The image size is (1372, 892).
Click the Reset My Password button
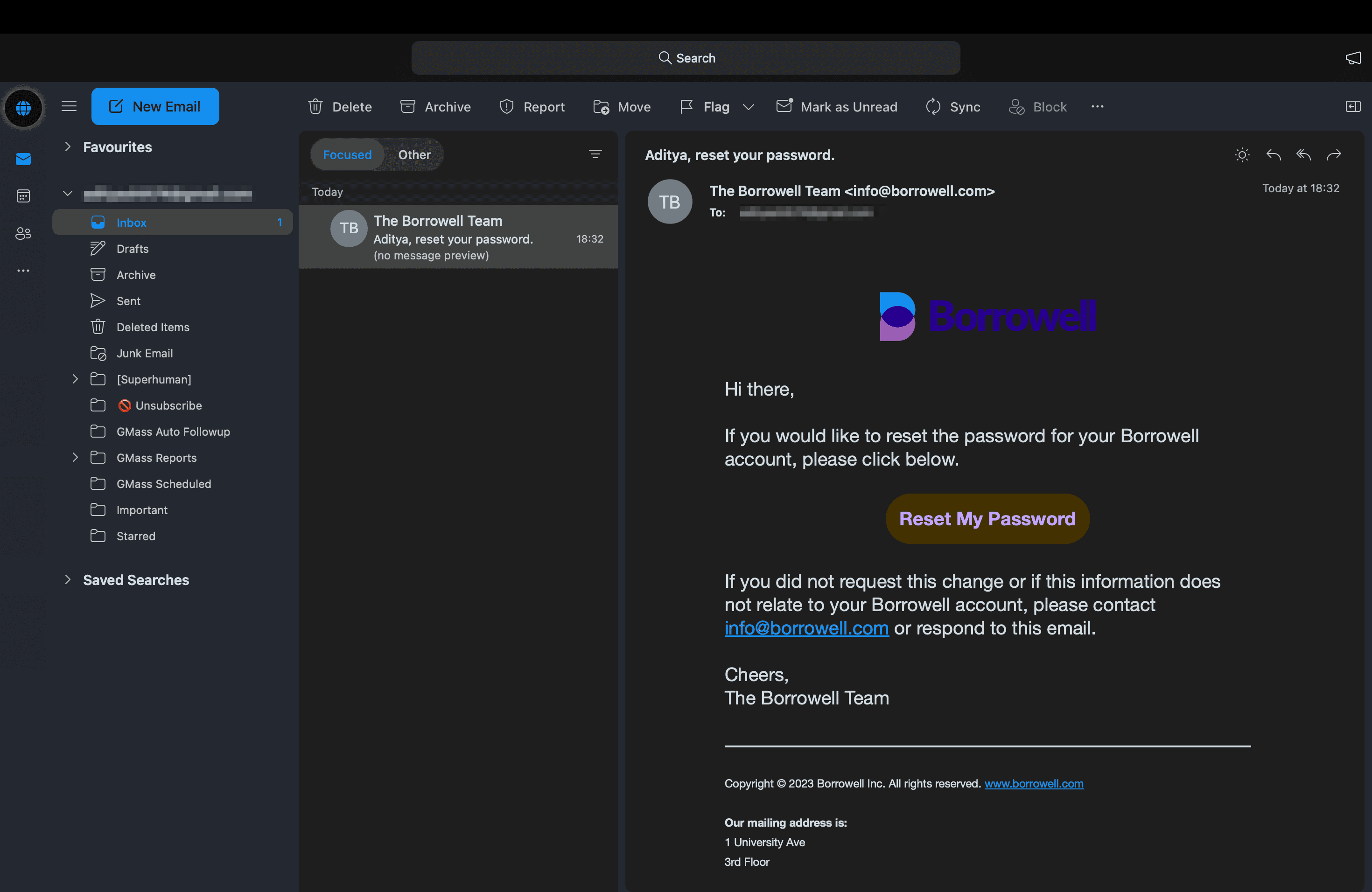pyautogui.click(x=987, y=518)
